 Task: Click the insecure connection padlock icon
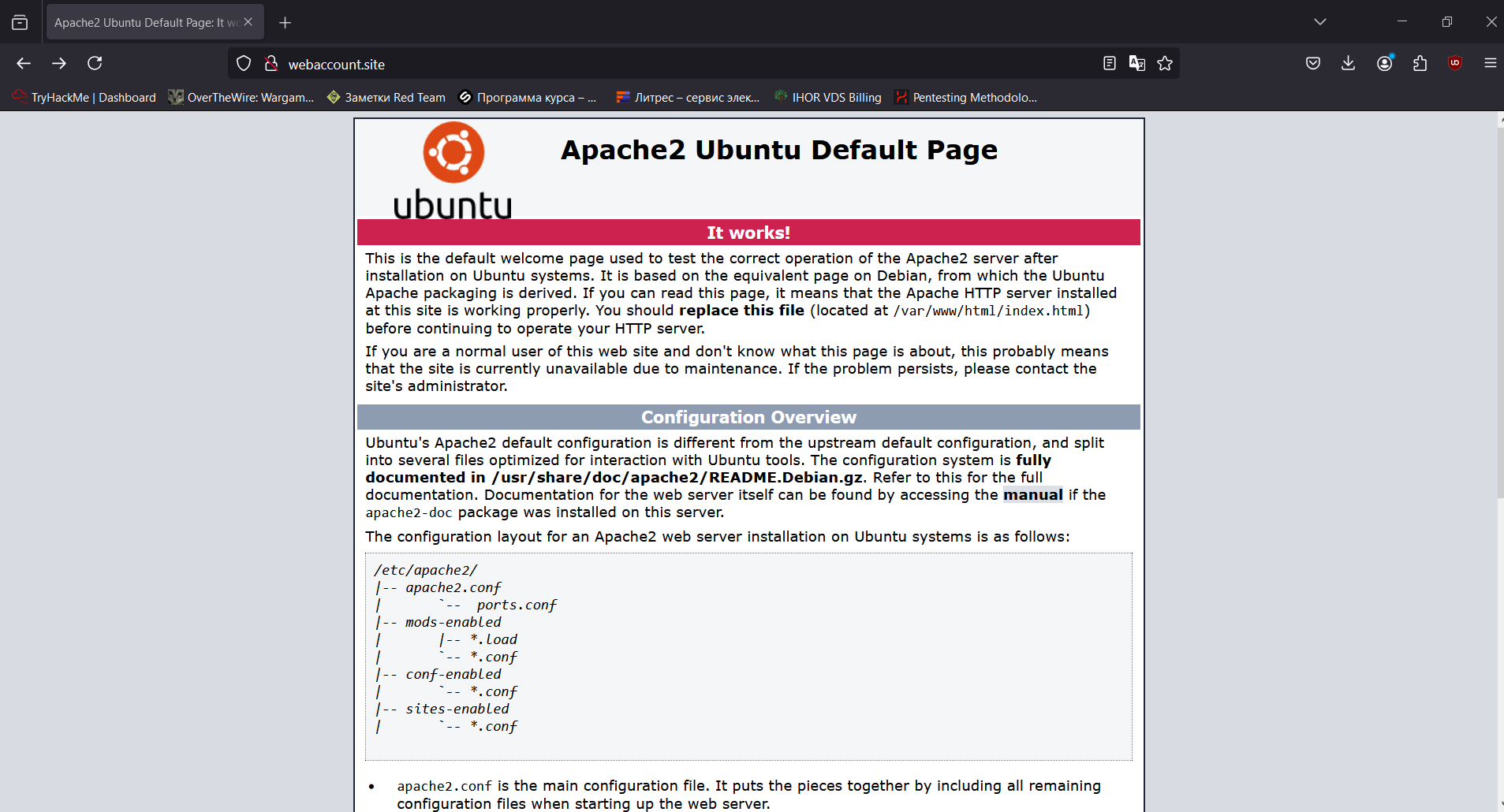point(271,64)
